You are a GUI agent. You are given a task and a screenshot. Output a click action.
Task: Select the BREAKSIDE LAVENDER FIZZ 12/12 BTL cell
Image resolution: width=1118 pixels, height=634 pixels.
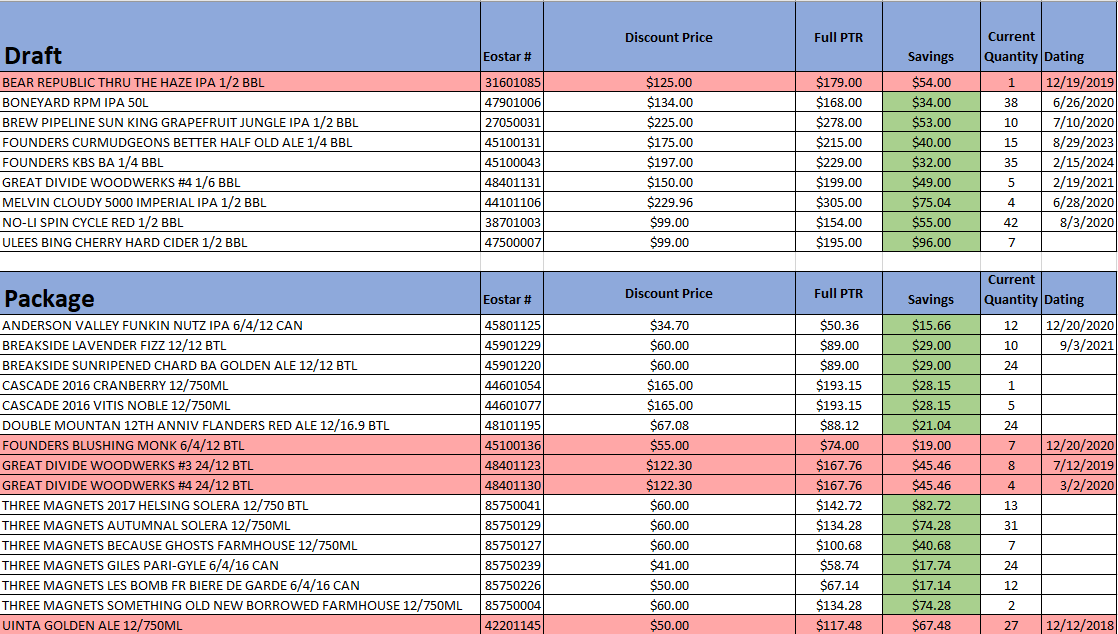pos(240,345)
